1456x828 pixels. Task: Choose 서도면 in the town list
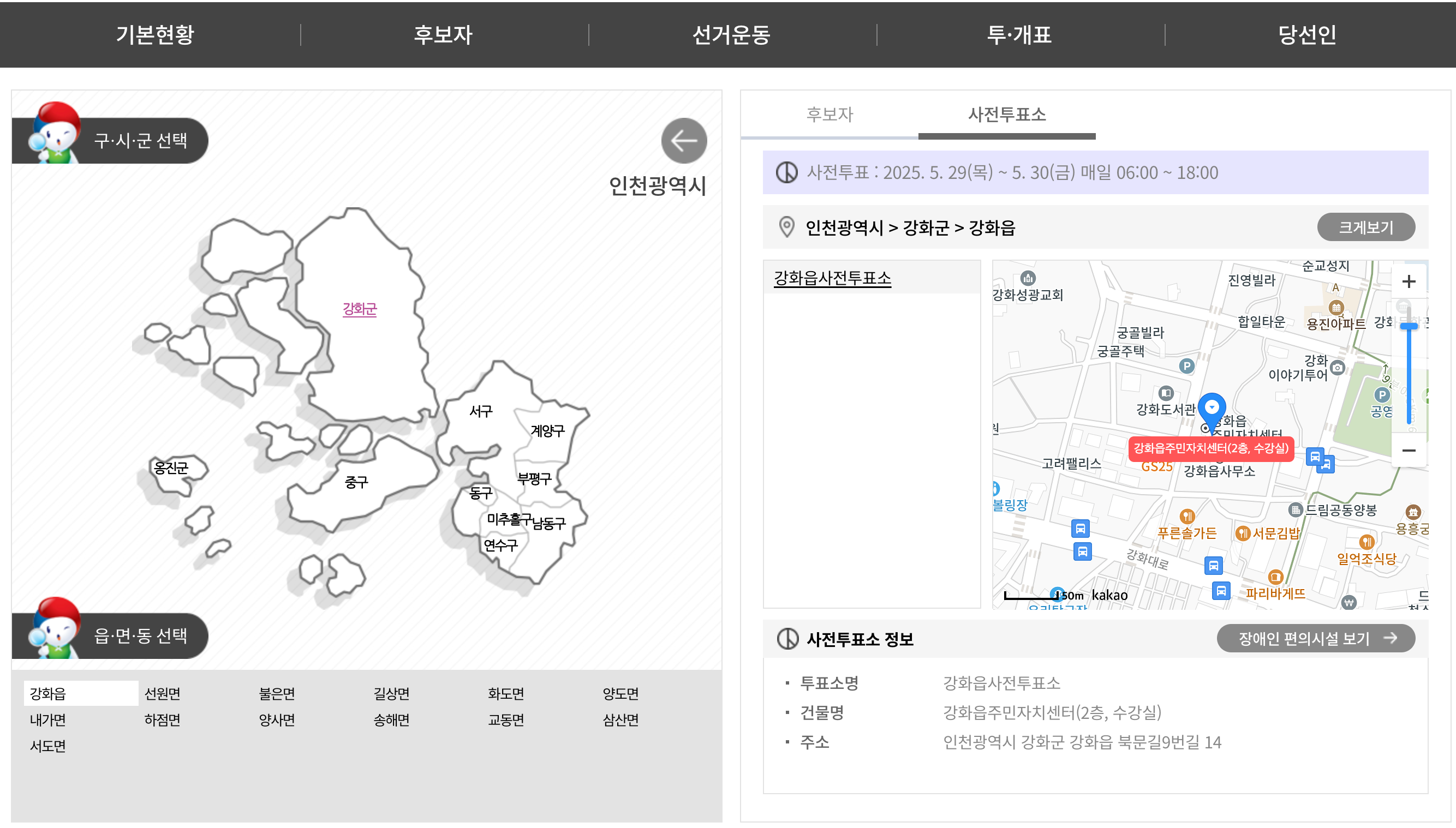coord(48,746)
